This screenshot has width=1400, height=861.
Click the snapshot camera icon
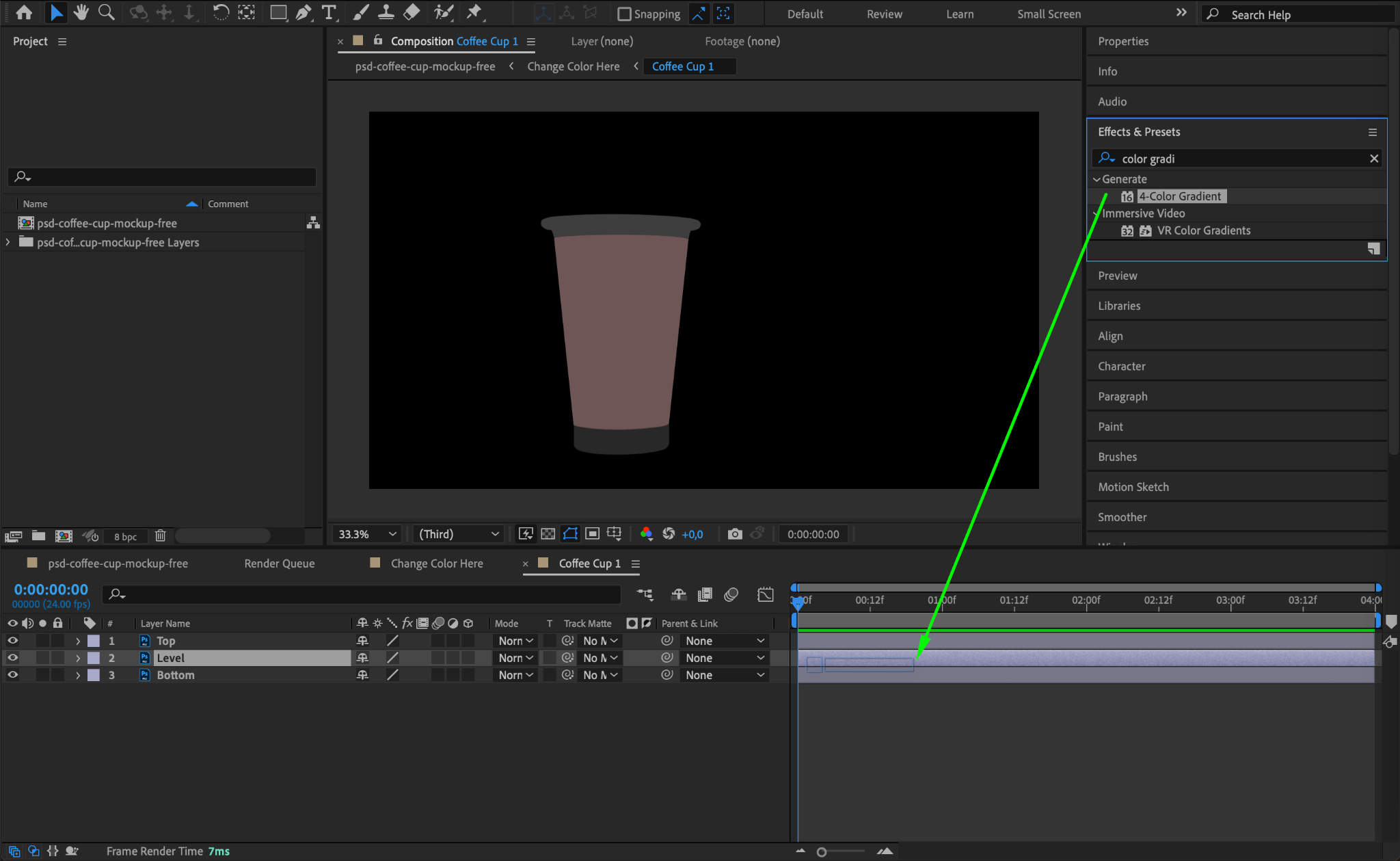click(x=735, y=534)
